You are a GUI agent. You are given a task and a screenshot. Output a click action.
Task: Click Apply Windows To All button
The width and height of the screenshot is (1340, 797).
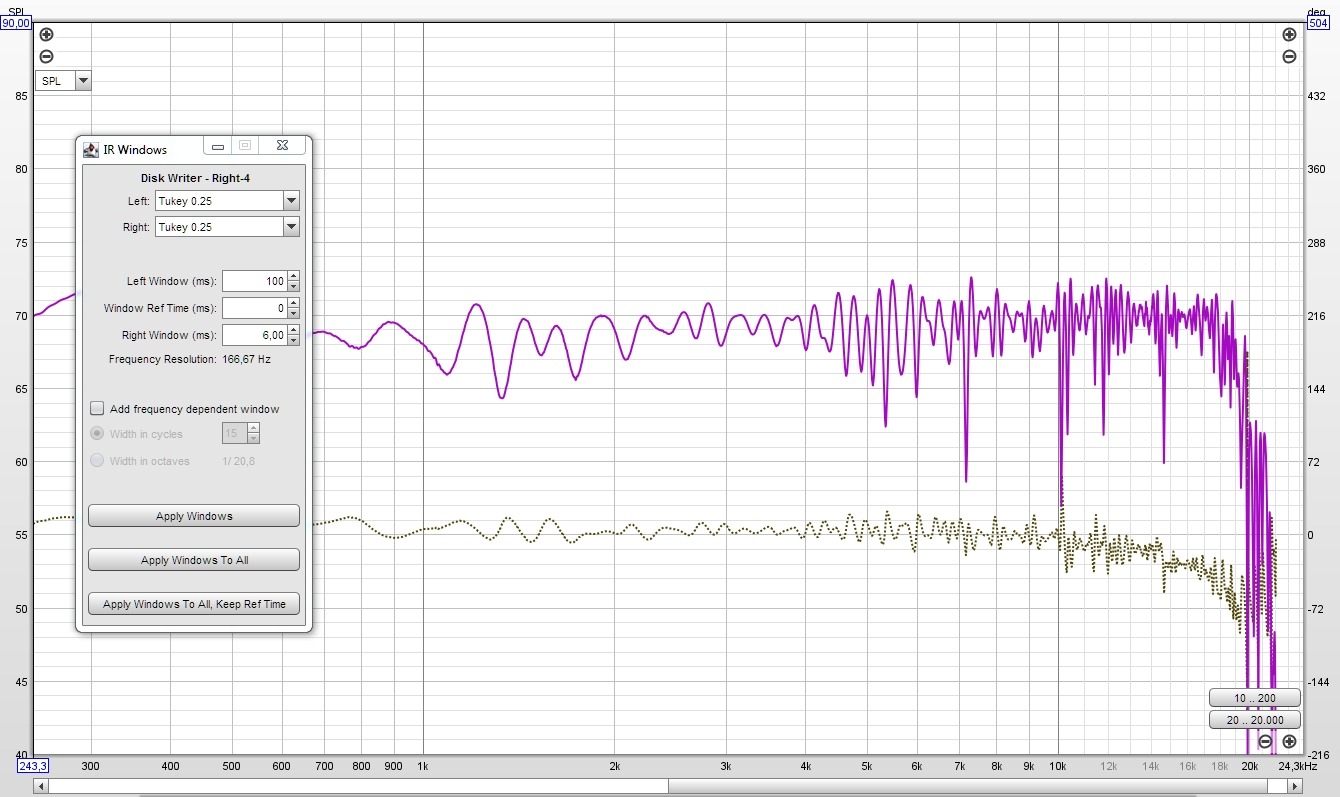pos(194,560)
